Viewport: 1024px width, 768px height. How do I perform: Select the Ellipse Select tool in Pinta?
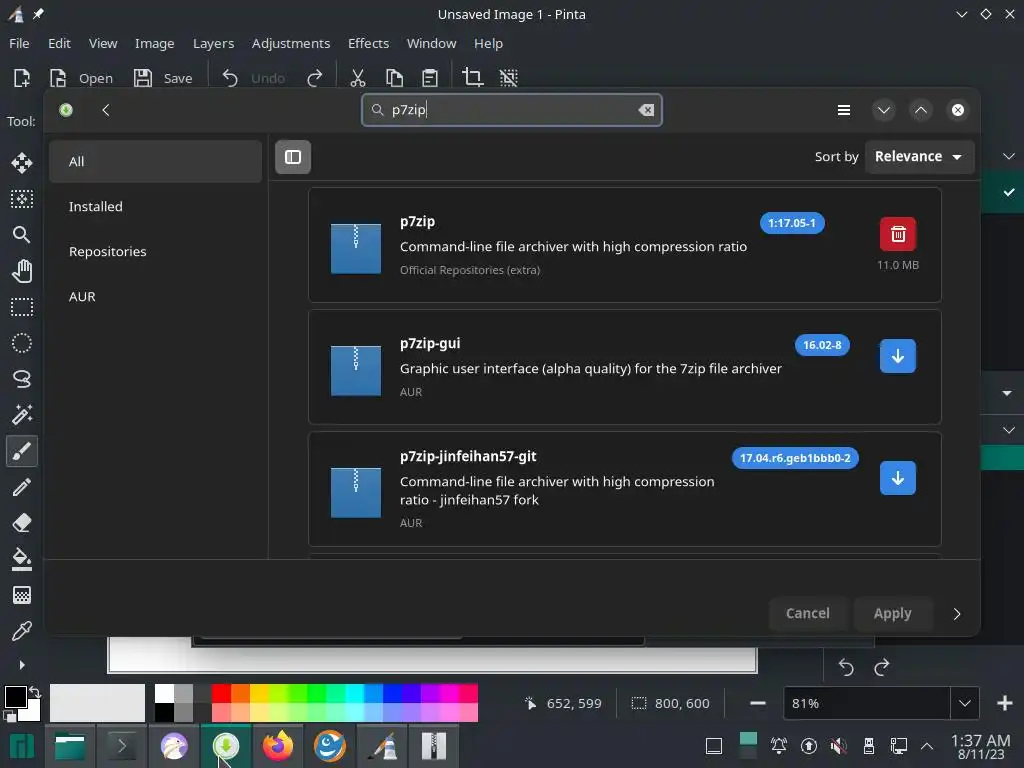(22, 343)
